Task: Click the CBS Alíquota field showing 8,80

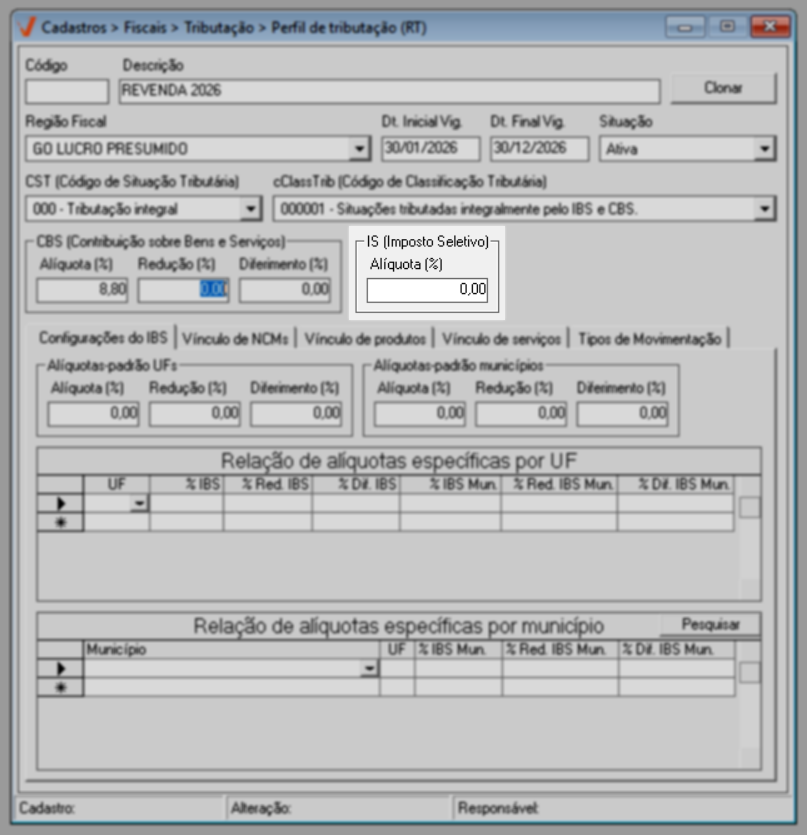Action: click(82, 290)
